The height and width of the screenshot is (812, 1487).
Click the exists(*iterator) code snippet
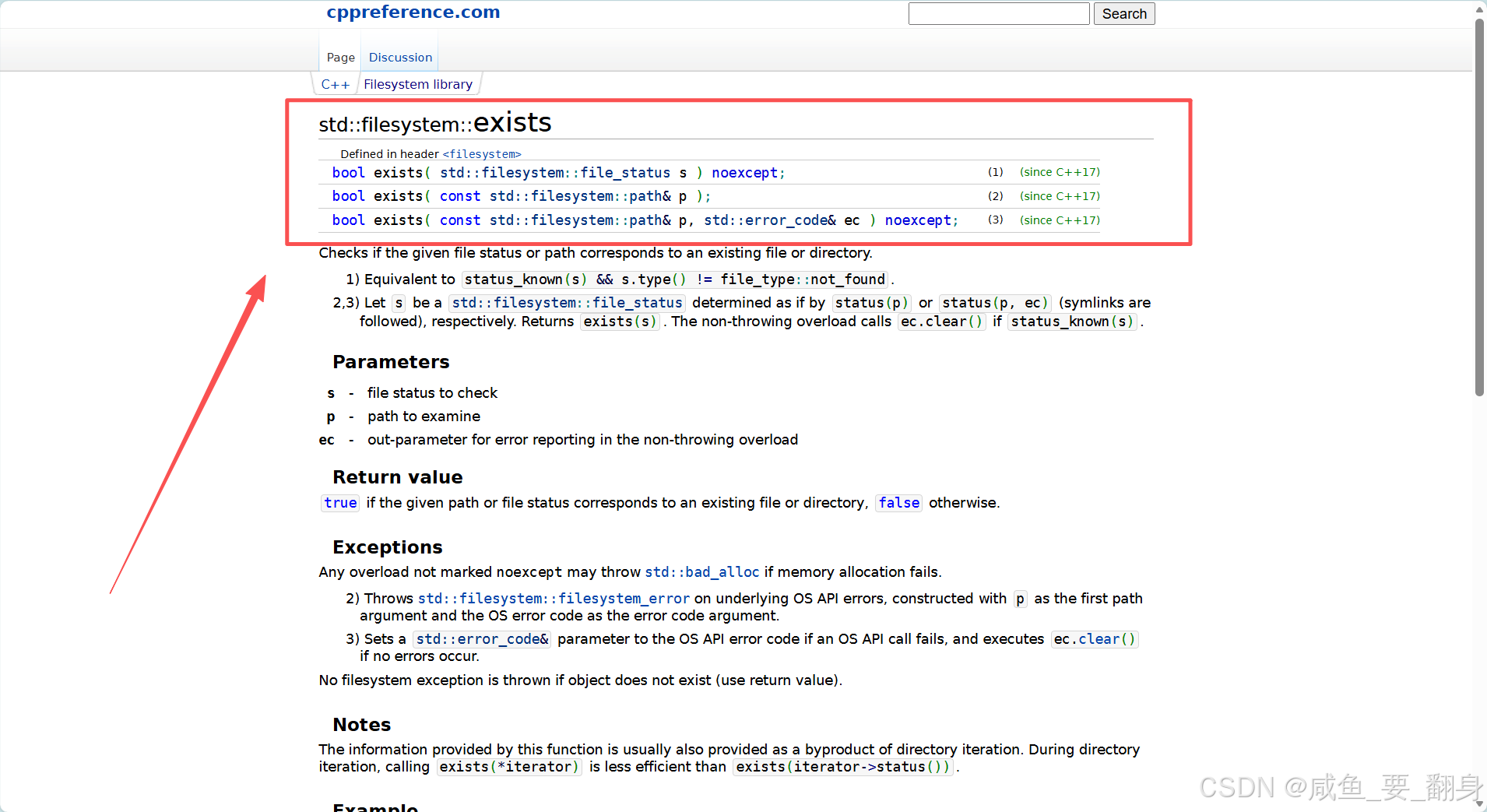point(509,767)
